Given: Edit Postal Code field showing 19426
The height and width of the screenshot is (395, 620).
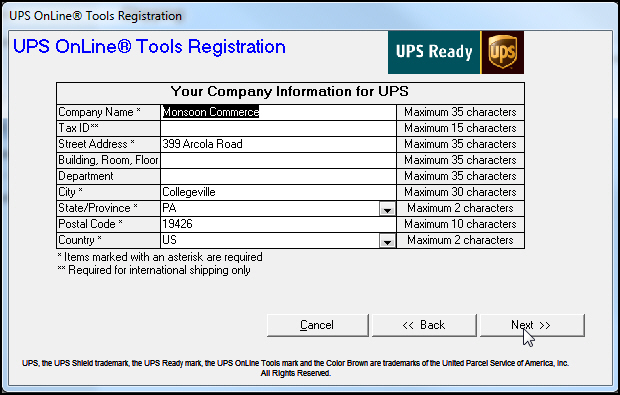Looking at the screenshot, I should (278, 224).
